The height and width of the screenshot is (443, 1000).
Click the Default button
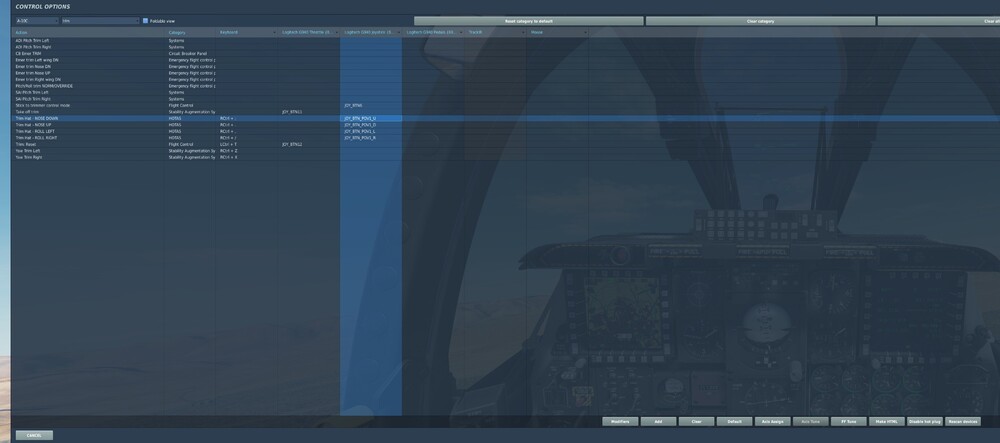734,422
